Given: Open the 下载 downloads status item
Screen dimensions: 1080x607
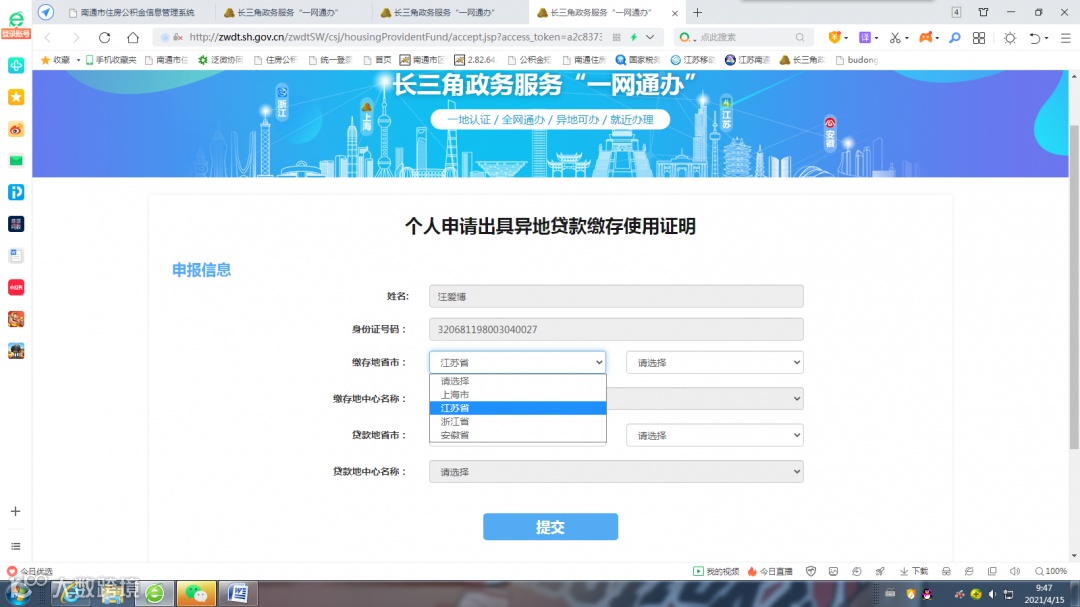Looking at the screenshot, I should point(914,571).
